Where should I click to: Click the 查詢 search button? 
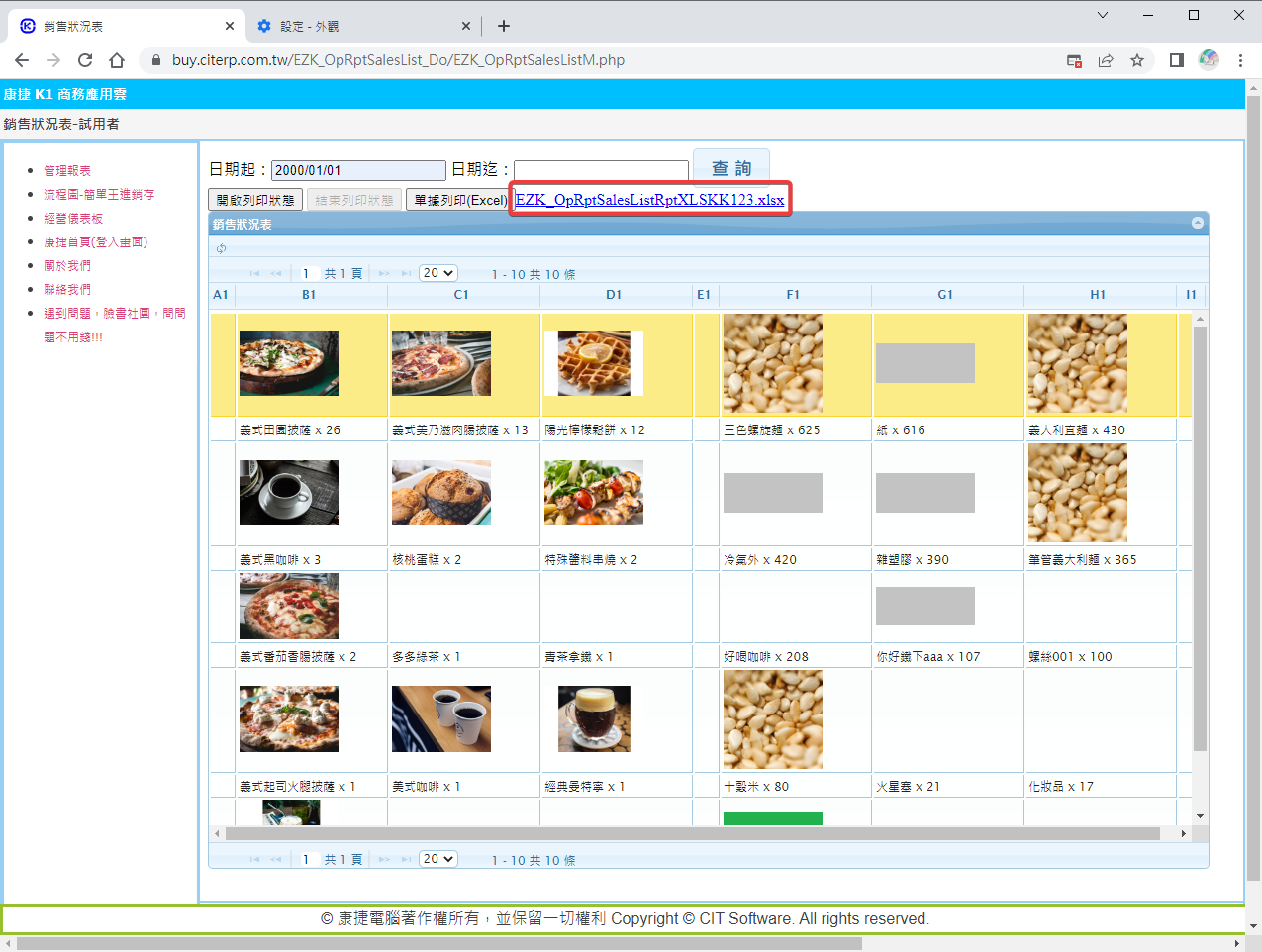coord(731,168)
